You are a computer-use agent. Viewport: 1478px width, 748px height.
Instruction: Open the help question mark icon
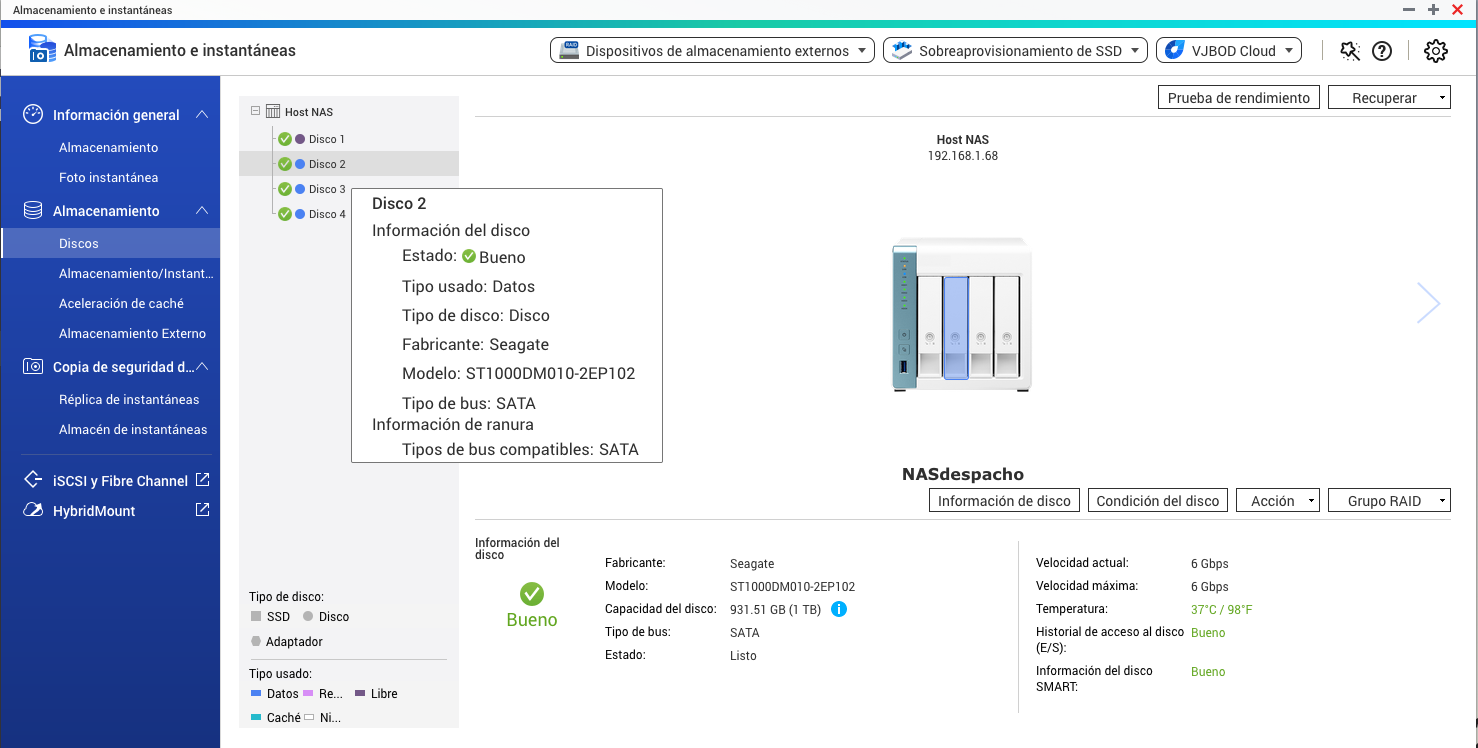[1382, 51]
